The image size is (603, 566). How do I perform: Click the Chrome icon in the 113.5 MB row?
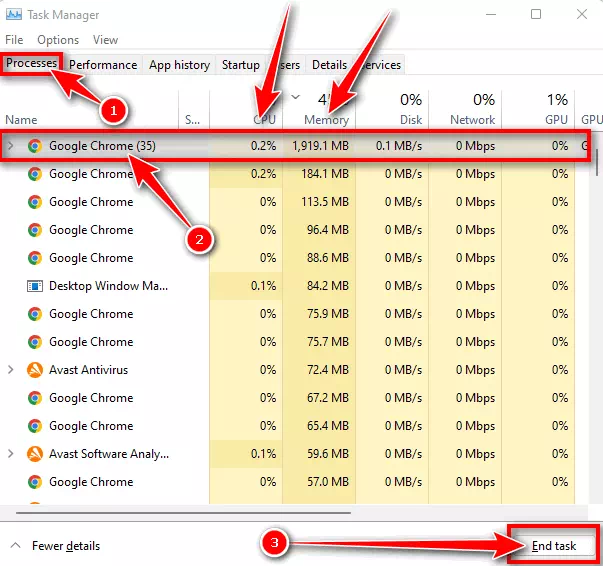[x=35, y=202]
